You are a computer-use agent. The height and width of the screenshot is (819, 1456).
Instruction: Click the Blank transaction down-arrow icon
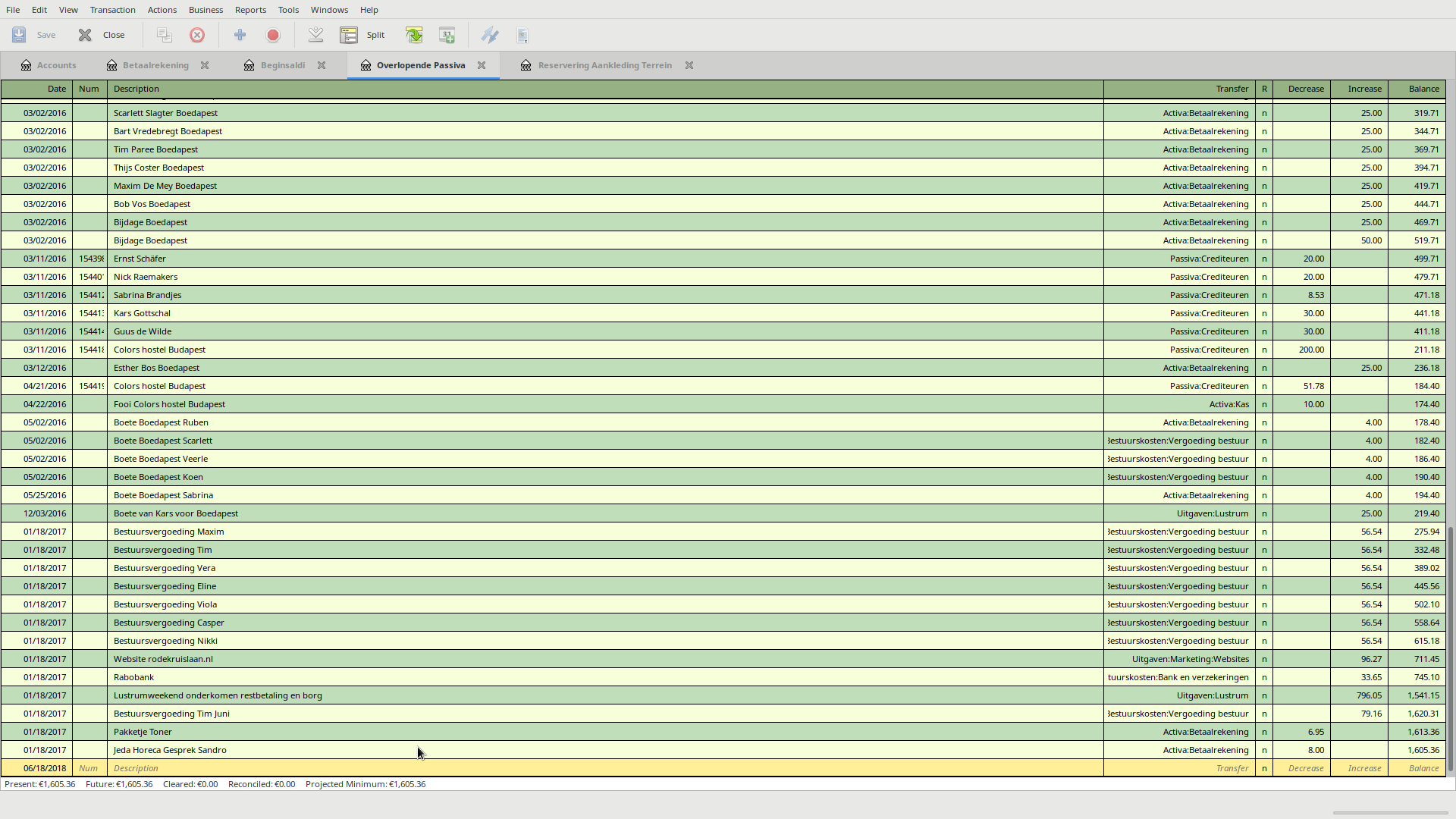tap(315, 35)
